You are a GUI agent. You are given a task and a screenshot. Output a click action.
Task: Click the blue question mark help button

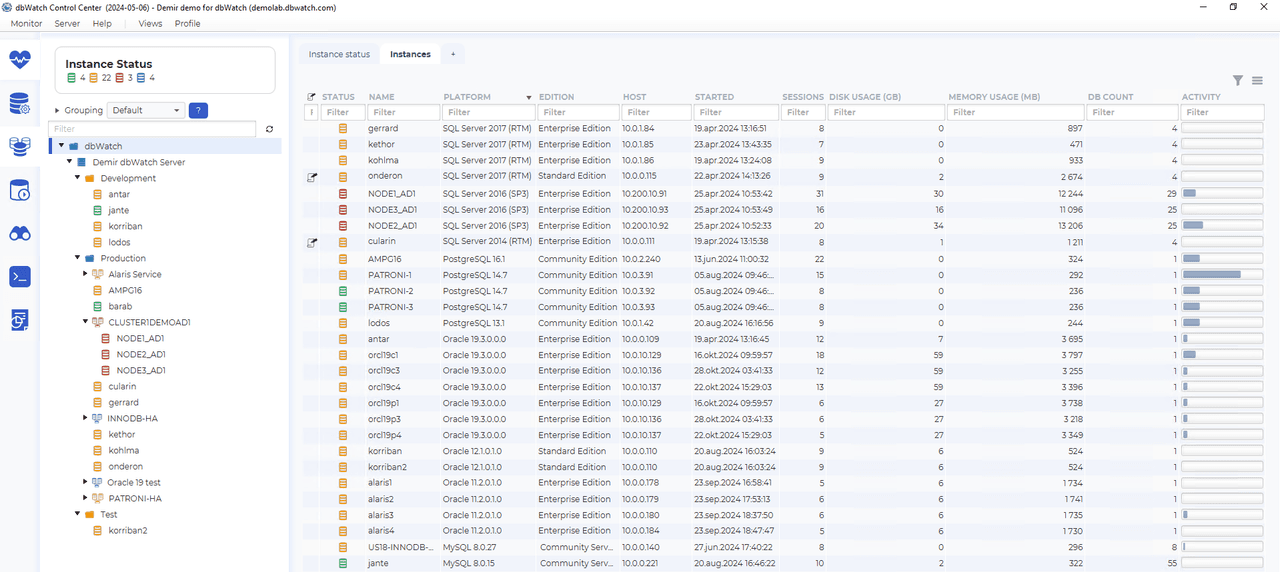[x=198, y=110]
